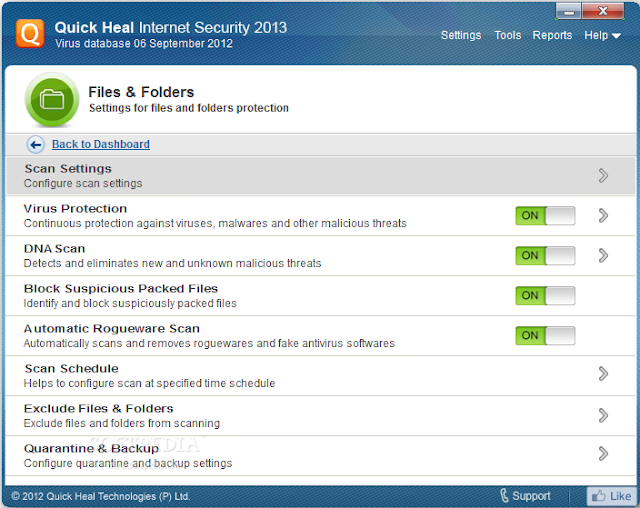Select the Reports menu item
The width and height of the screenshot is (640, 508).
[552, 35]
